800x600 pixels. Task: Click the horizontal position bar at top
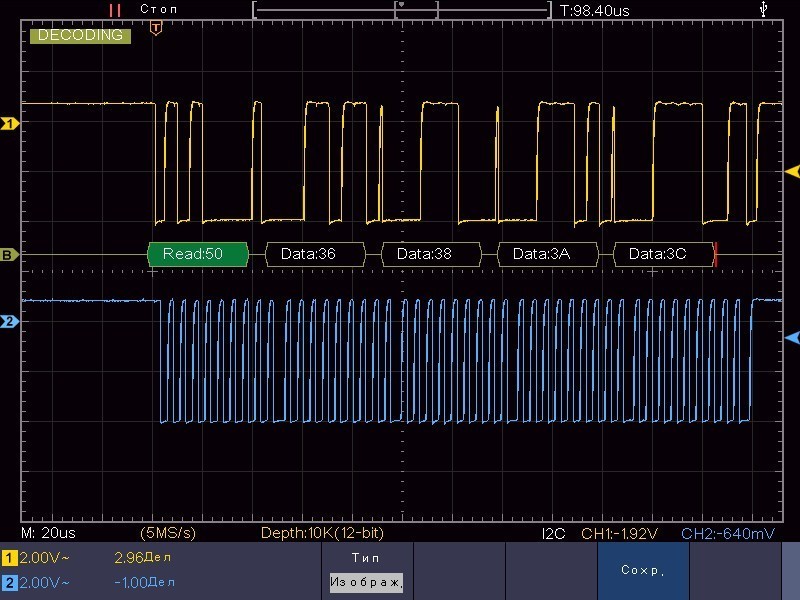pyautogui.click(x=402, y=10)
